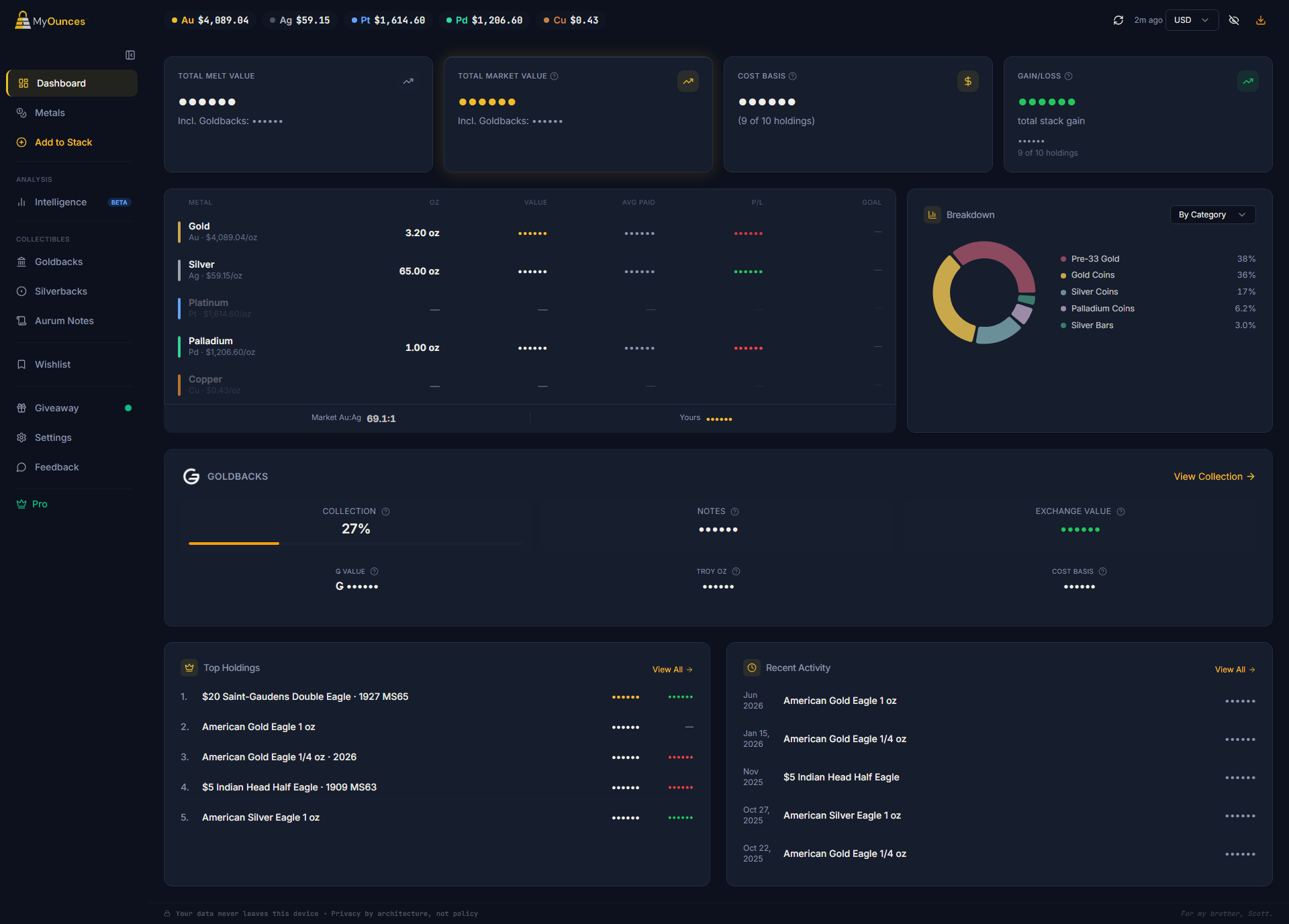Click info icon next to Troy Oz

coord(736,572)
